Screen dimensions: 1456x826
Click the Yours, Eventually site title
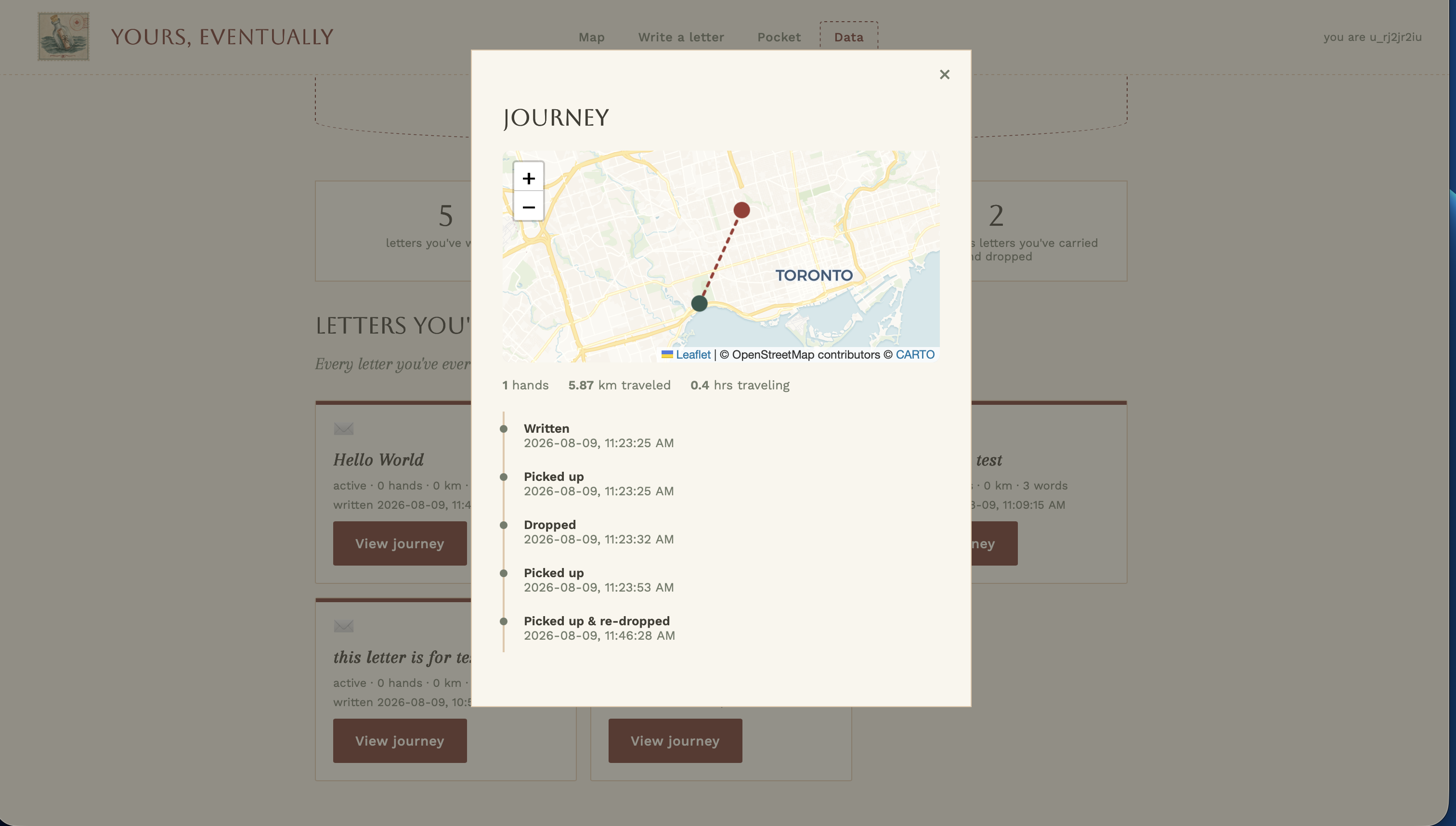[x=222, y=37]
